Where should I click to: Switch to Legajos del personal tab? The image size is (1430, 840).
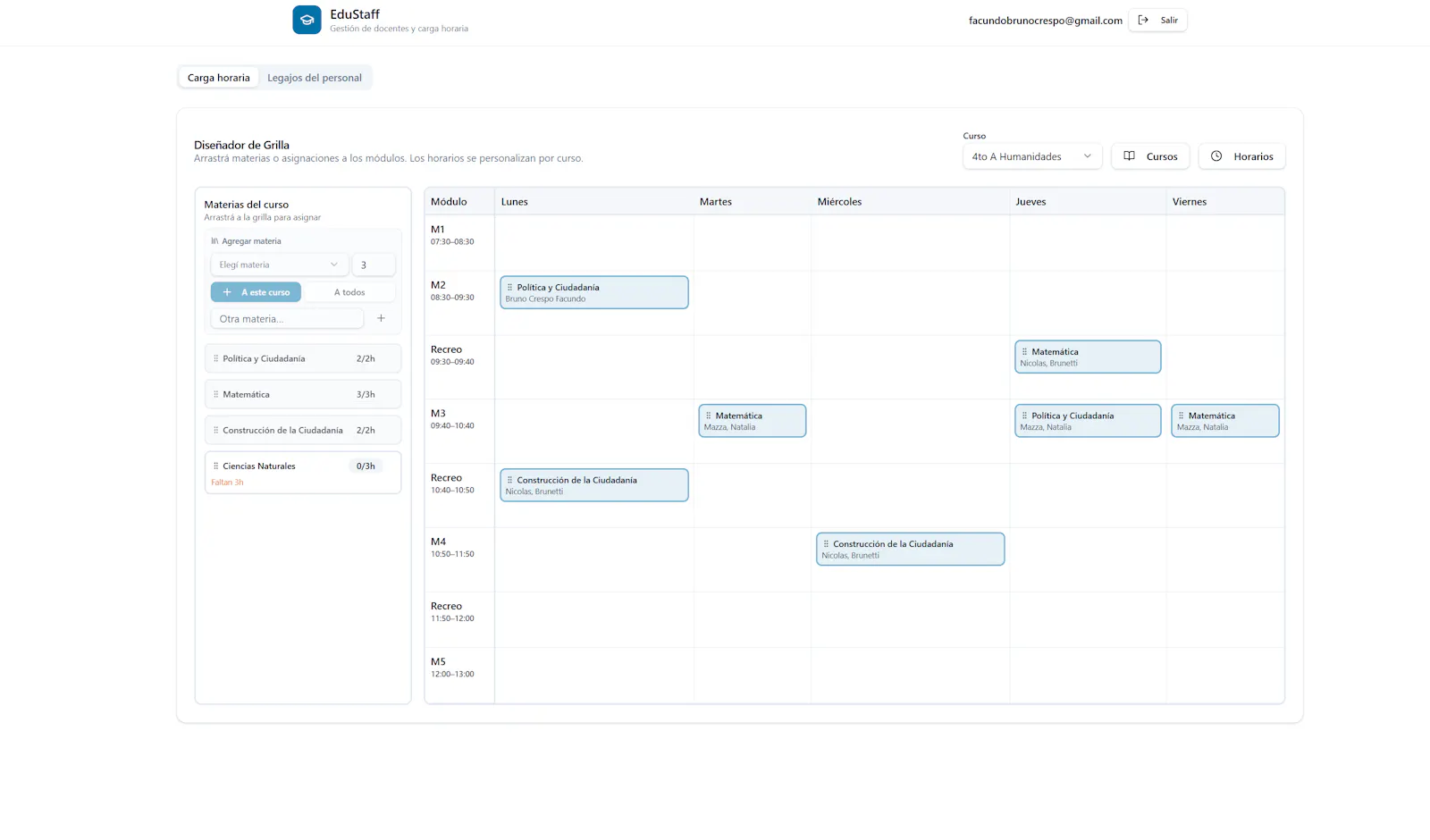(x=315, y=78)
